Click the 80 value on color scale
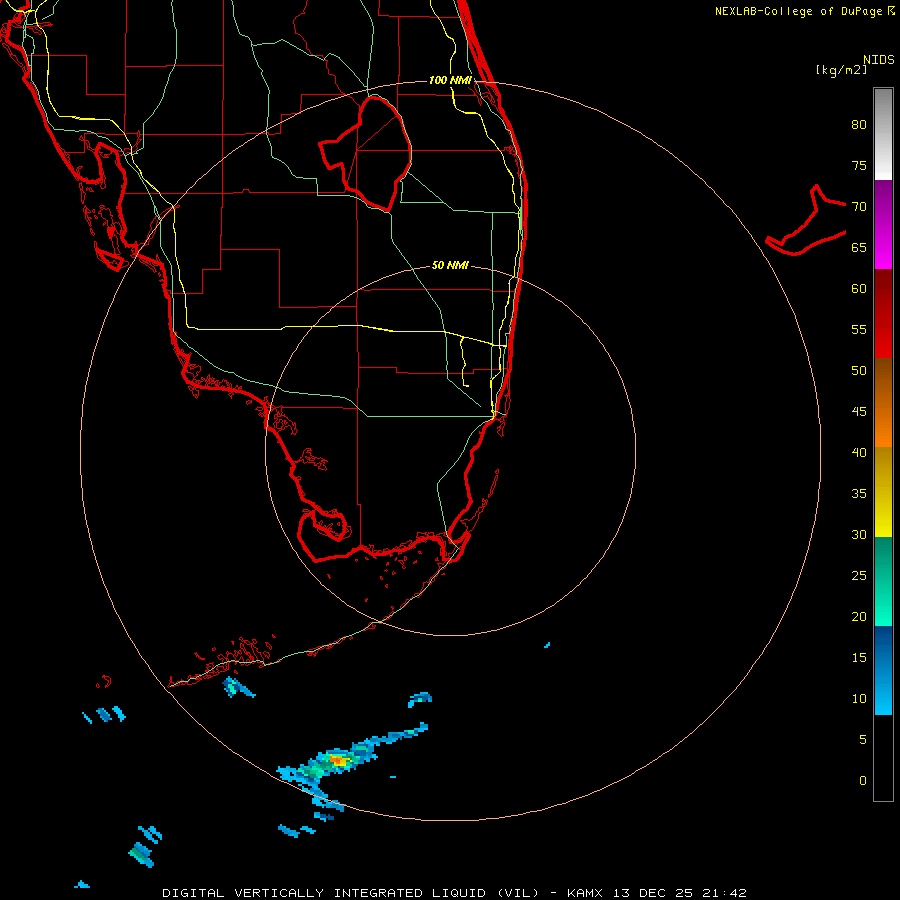The height and width of the screenshot is (900, 900). tap(859, 125)
